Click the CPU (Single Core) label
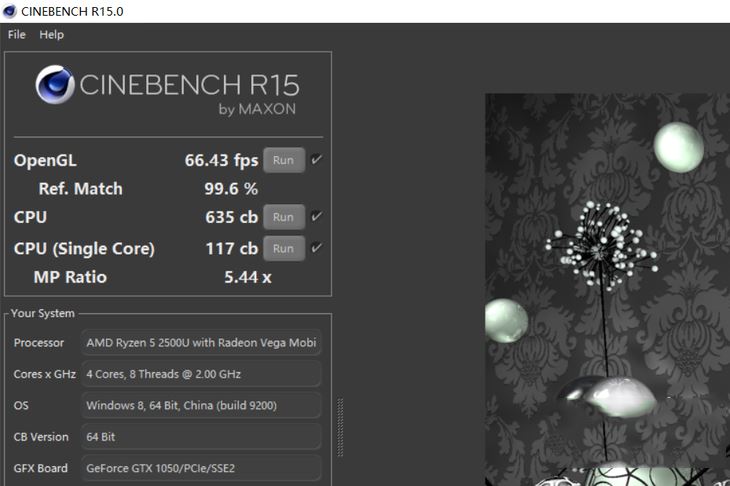730x486 pixels. 84,249
